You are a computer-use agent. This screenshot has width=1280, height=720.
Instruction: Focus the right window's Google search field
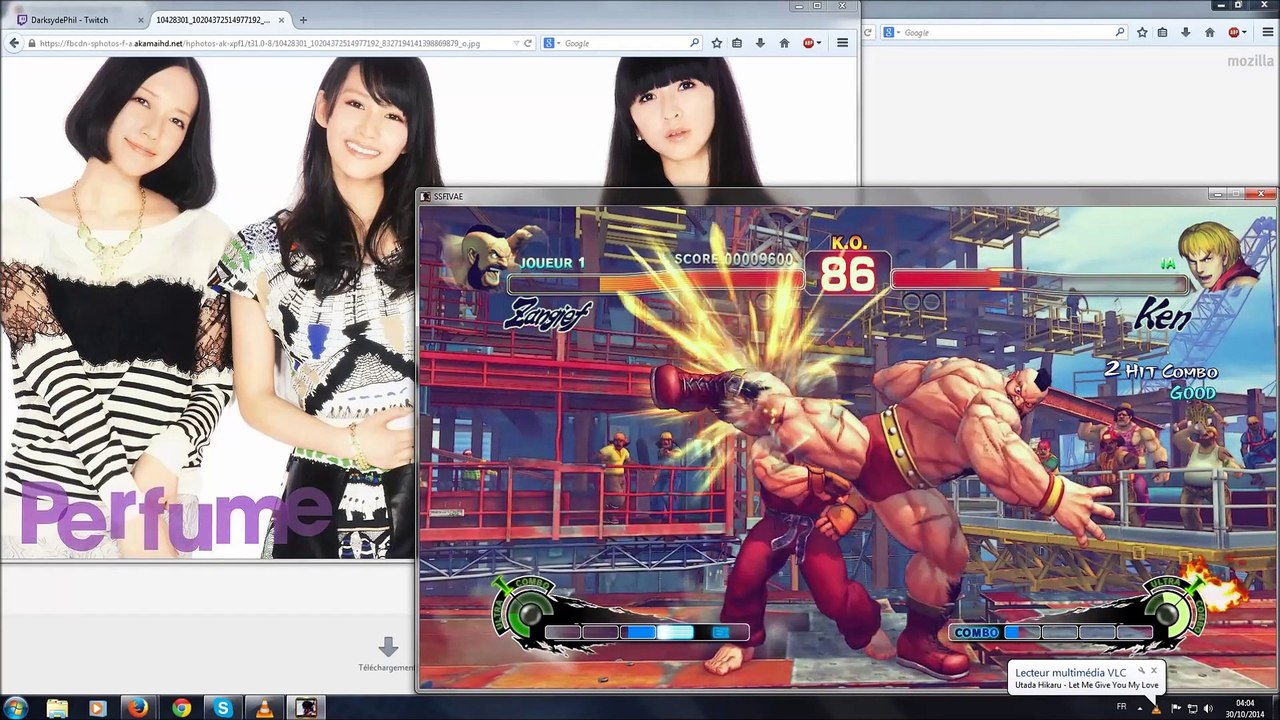tap(1005, 32)
